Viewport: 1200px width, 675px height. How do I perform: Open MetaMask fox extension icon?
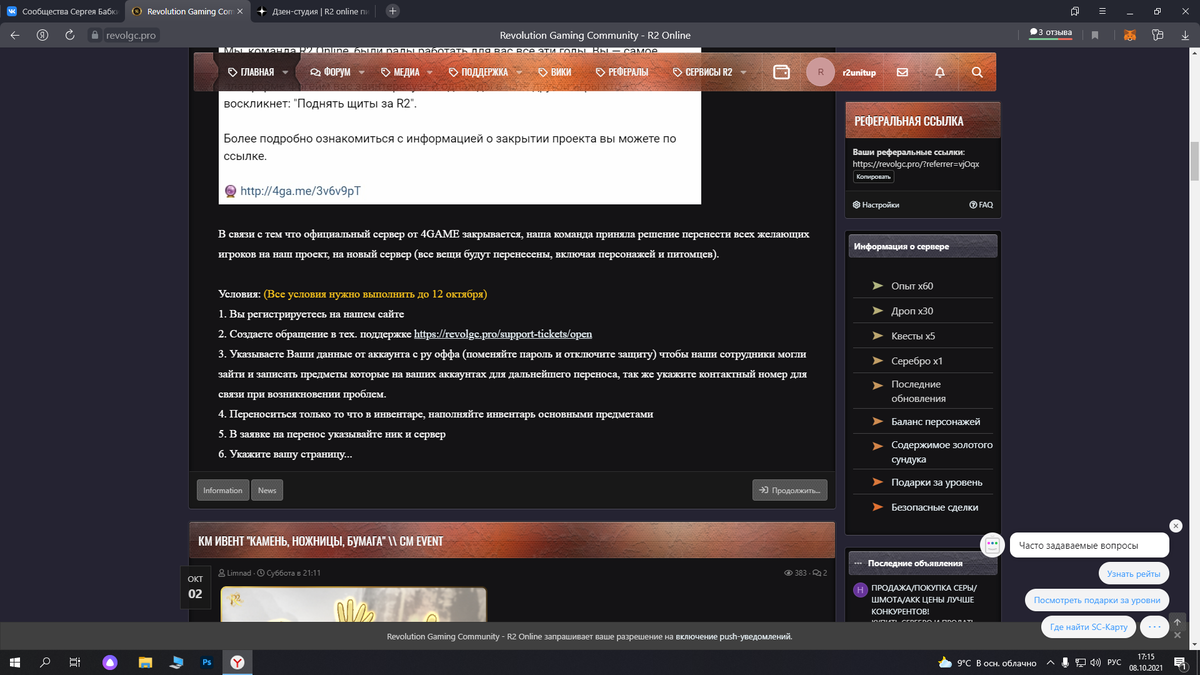click(x=1128, y=34)
